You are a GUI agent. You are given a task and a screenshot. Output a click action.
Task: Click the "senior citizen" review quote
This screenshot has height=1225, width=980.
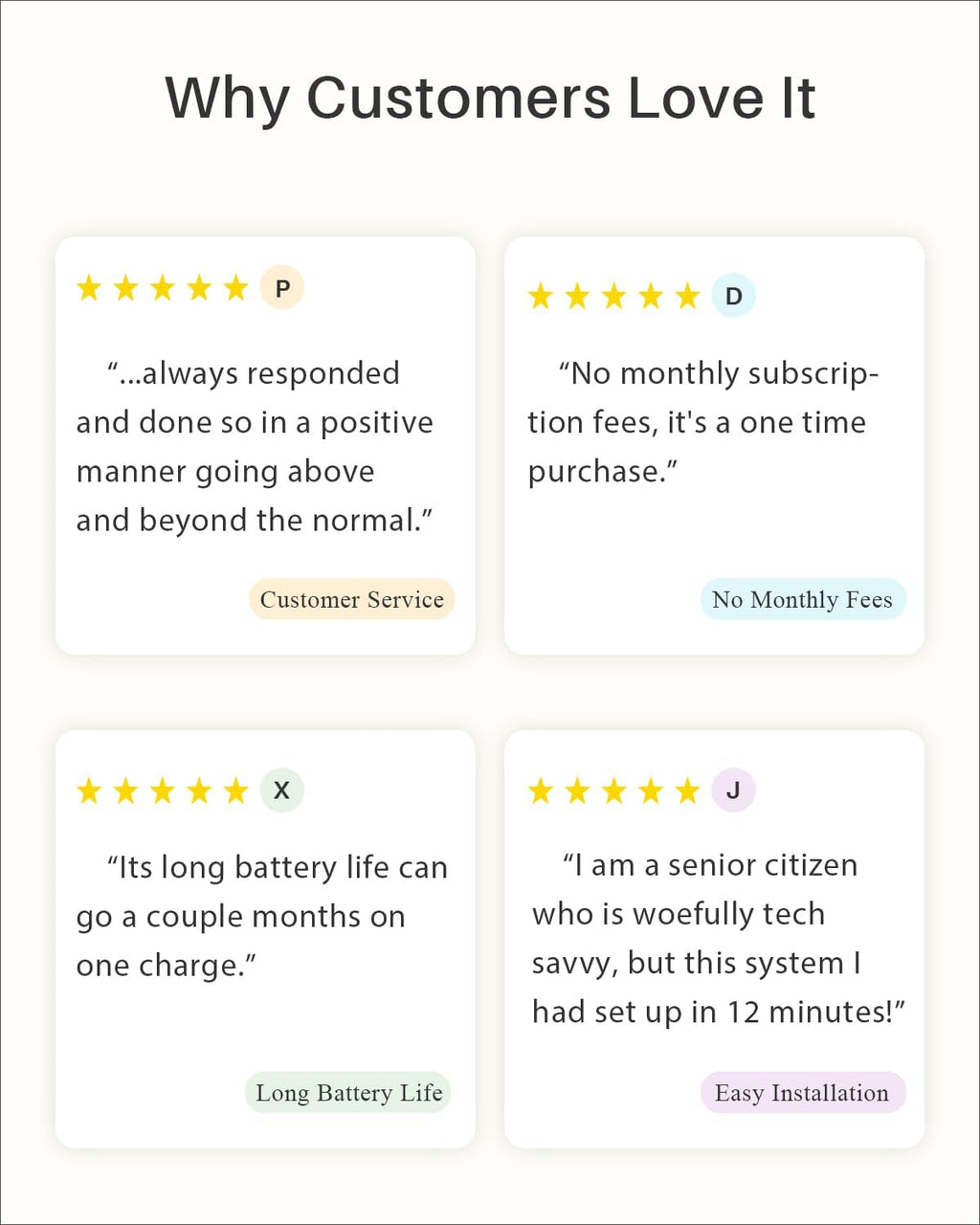pyautogui.click(x=716, y=938)
